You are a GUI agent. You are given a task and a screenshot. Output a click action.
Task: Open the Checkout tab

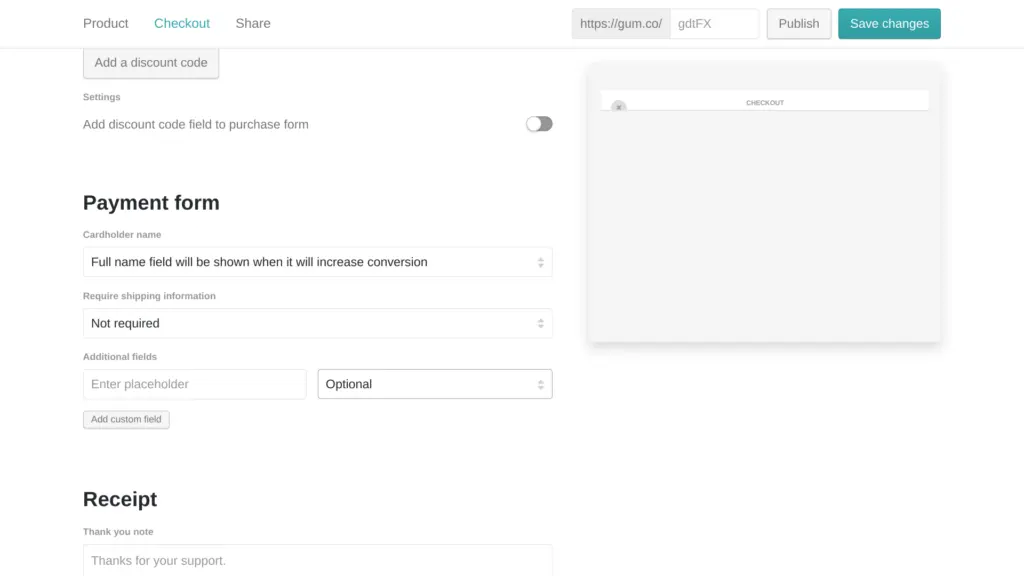[182, 23]
